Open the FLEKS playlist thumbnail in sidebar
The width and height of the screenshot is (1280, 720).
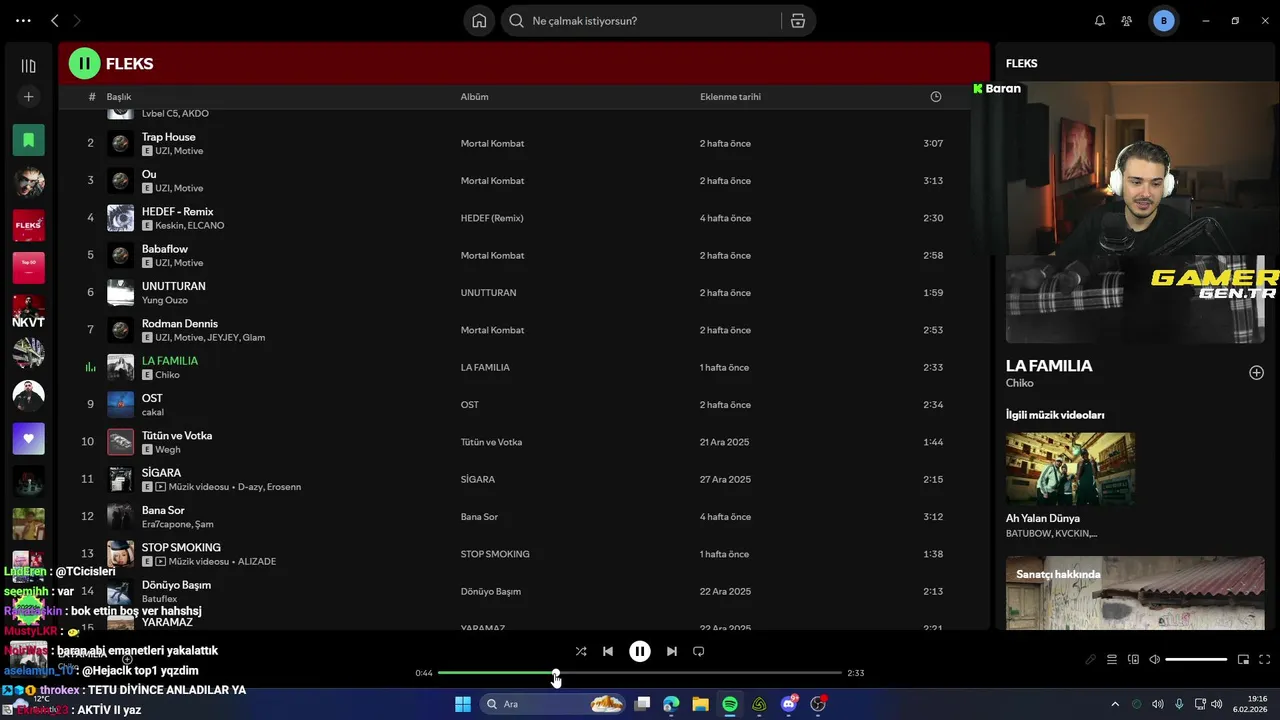coord(28,225)
